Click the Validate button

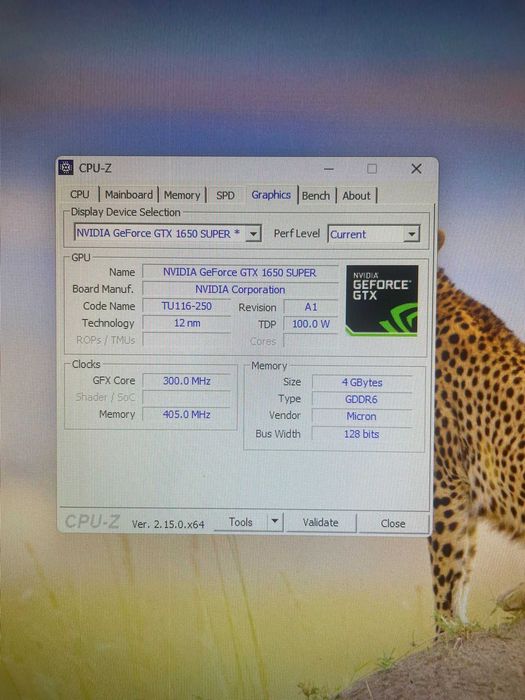[x=321, y=522]
